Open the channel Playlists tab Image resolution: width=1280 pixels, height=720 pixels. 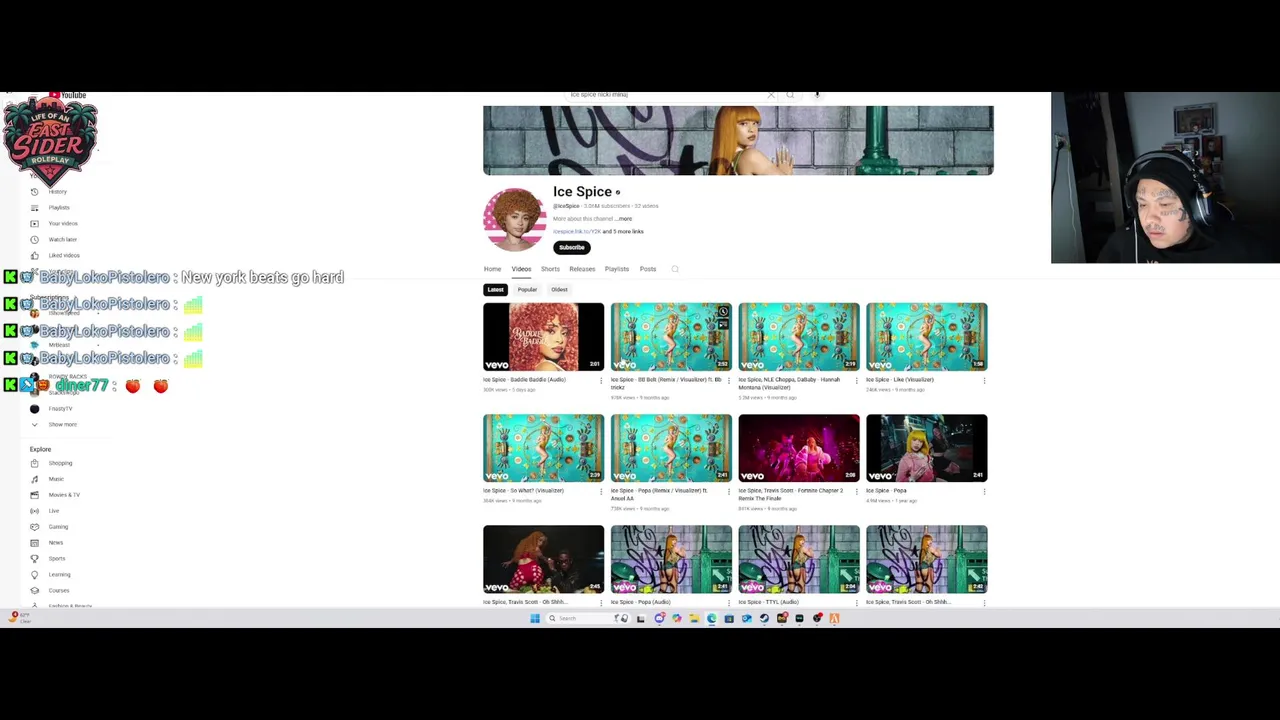point(617,269)
